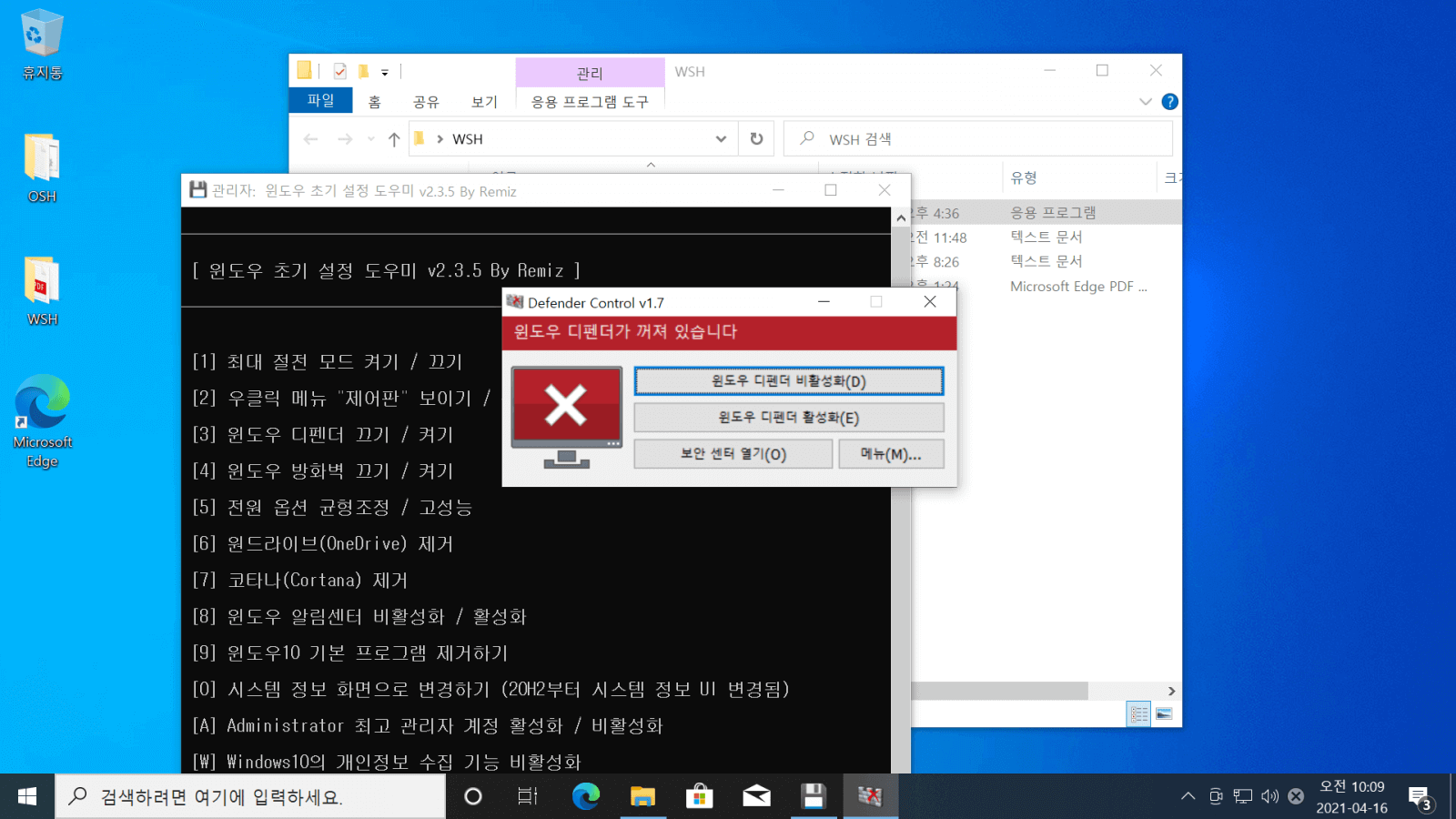
Task: Click the taskbar search box
Action: [x=251, y=796]
